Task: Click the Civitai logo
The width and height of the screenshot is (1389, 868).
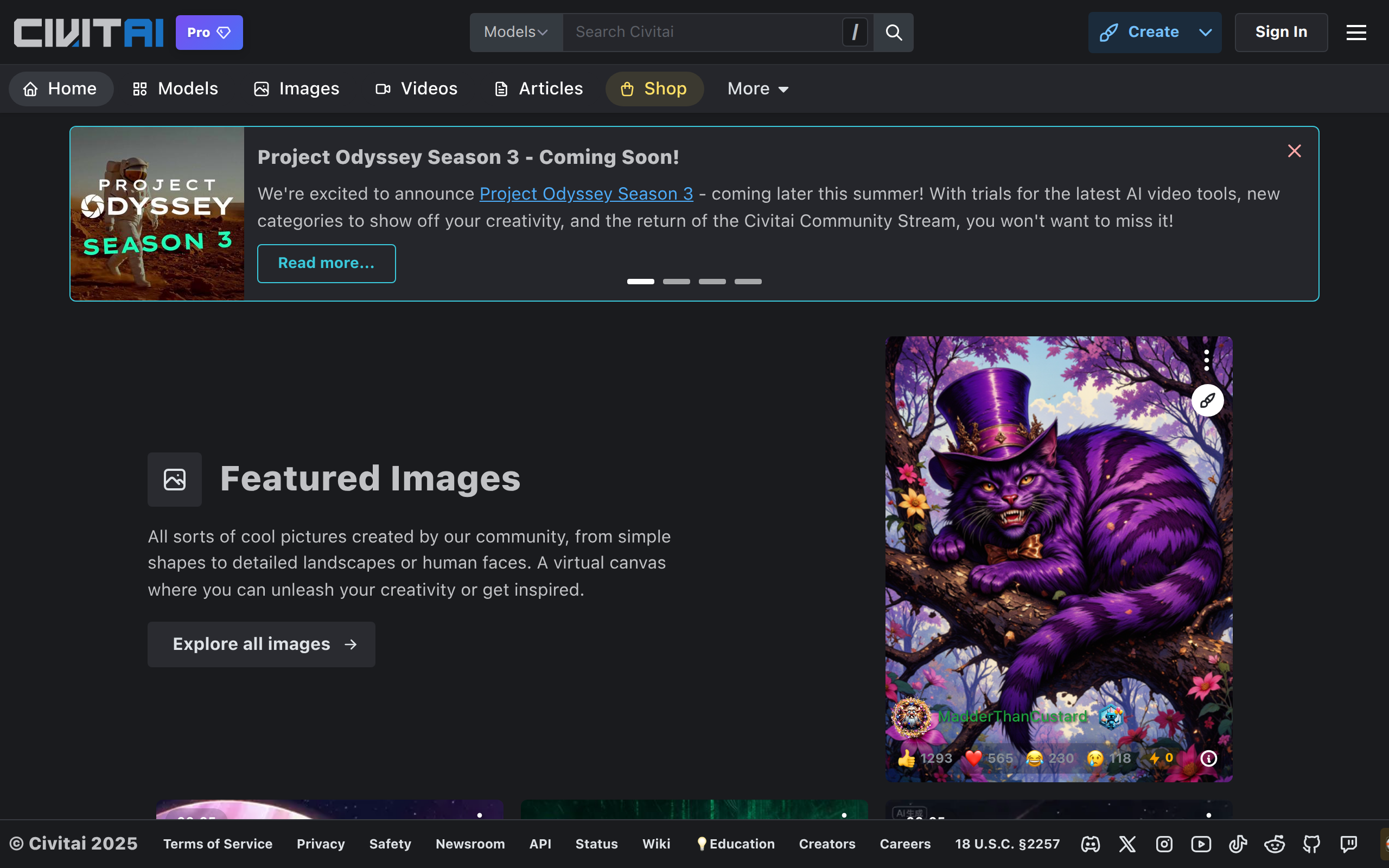Action: tap(88, 32)
